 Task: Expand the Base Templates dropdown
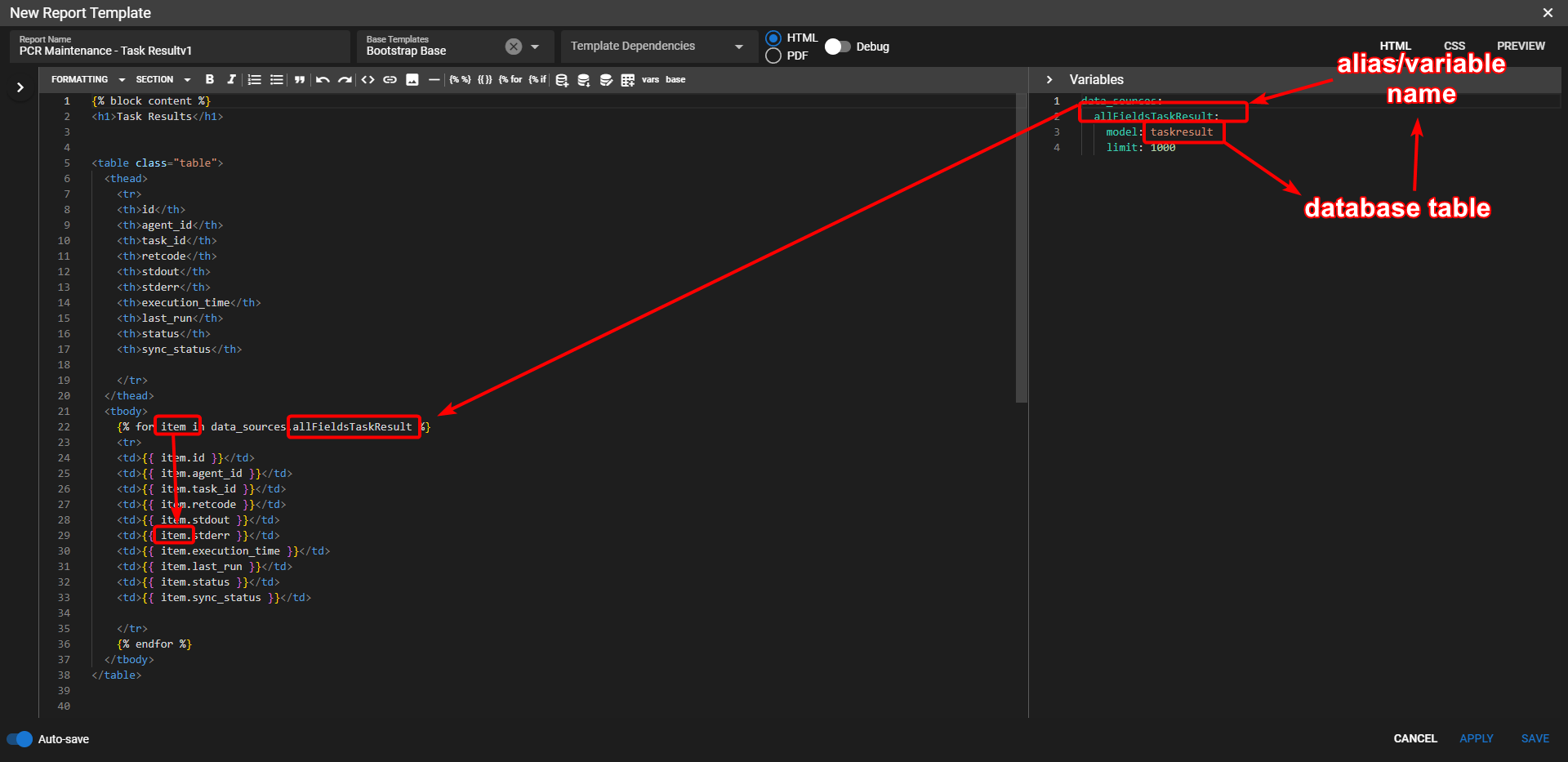[535, 47]
